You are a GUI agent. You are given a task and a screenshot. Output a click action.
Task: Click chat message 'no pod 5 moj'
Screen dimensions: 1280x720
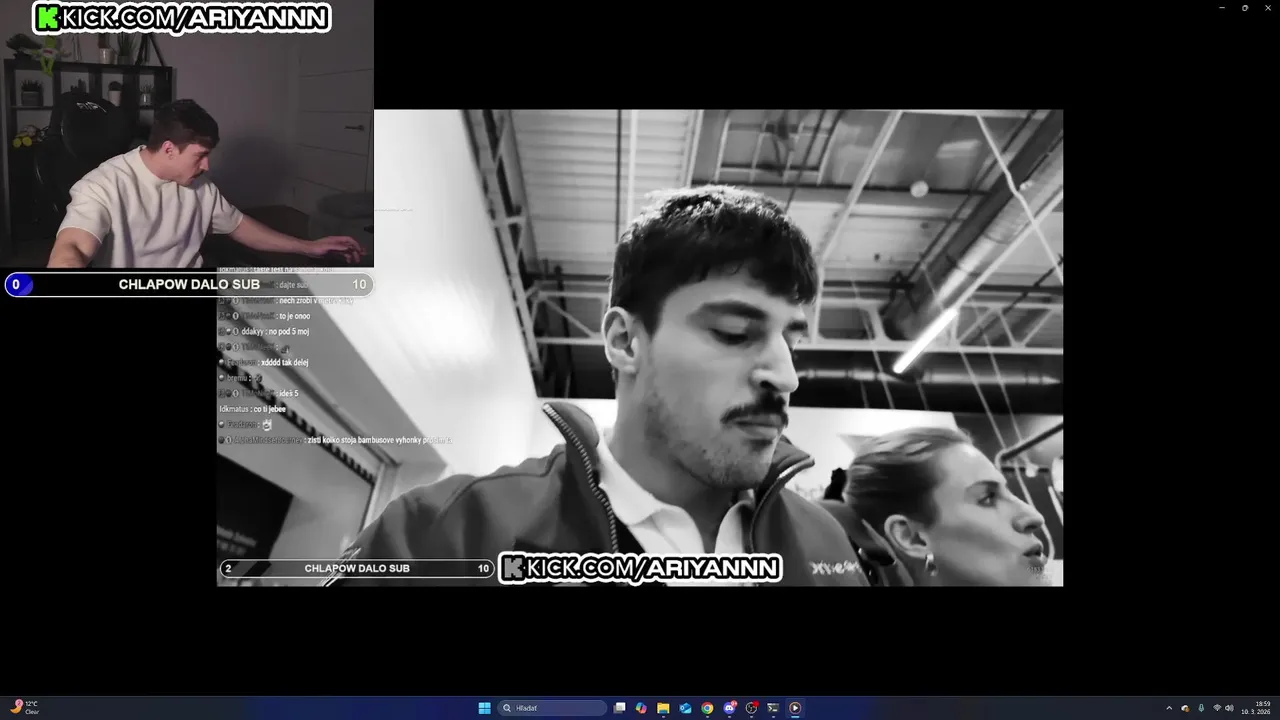pyautogui.click(x=288, y=331)
